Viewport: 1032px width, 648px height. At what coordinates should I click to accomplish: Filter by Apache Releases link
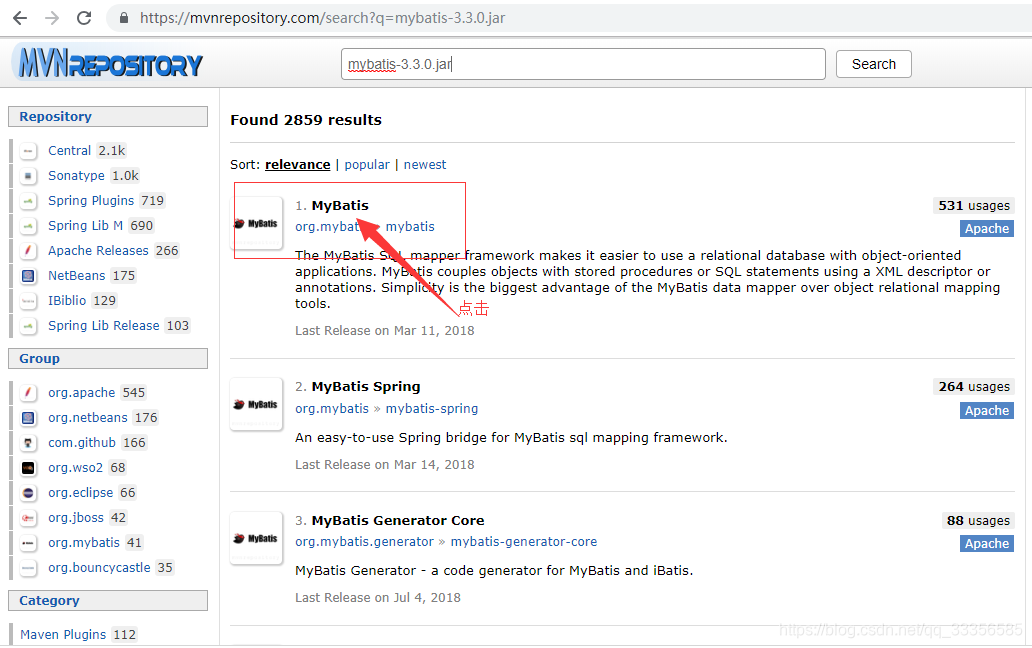click(98, 251)
